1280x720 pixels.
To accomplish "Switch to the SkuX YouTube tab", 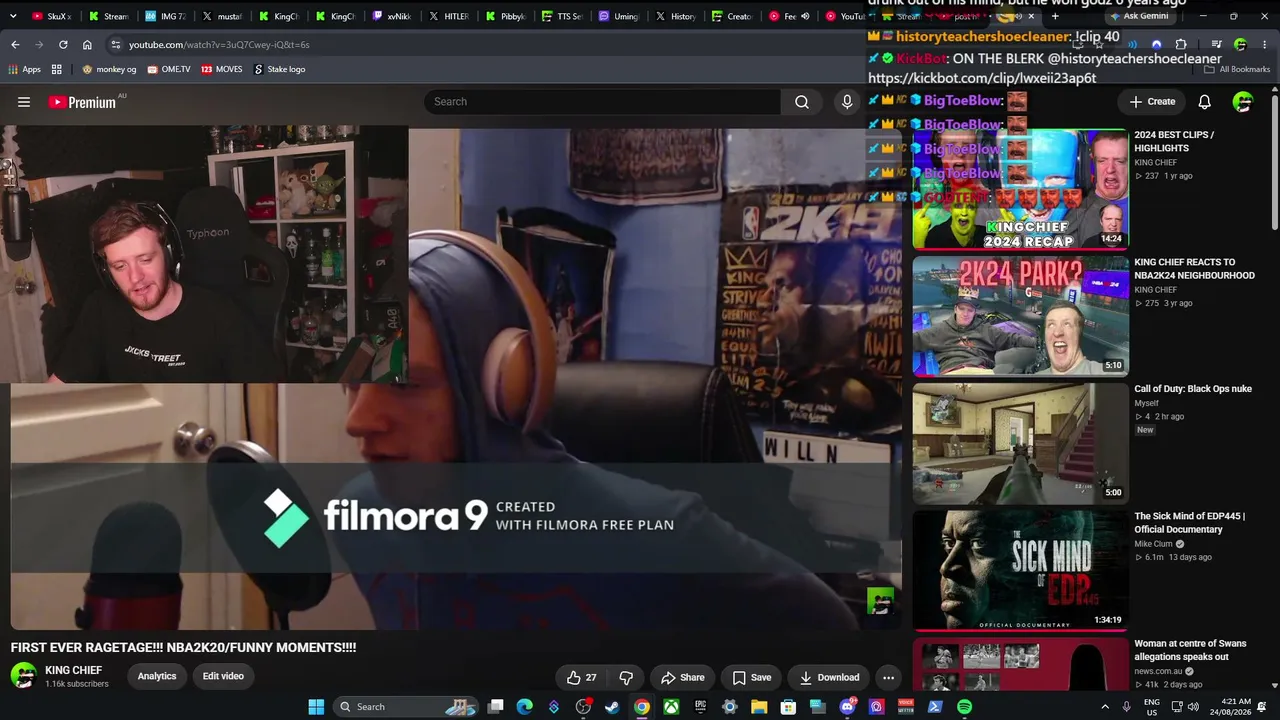I will (x=51, y=17).
